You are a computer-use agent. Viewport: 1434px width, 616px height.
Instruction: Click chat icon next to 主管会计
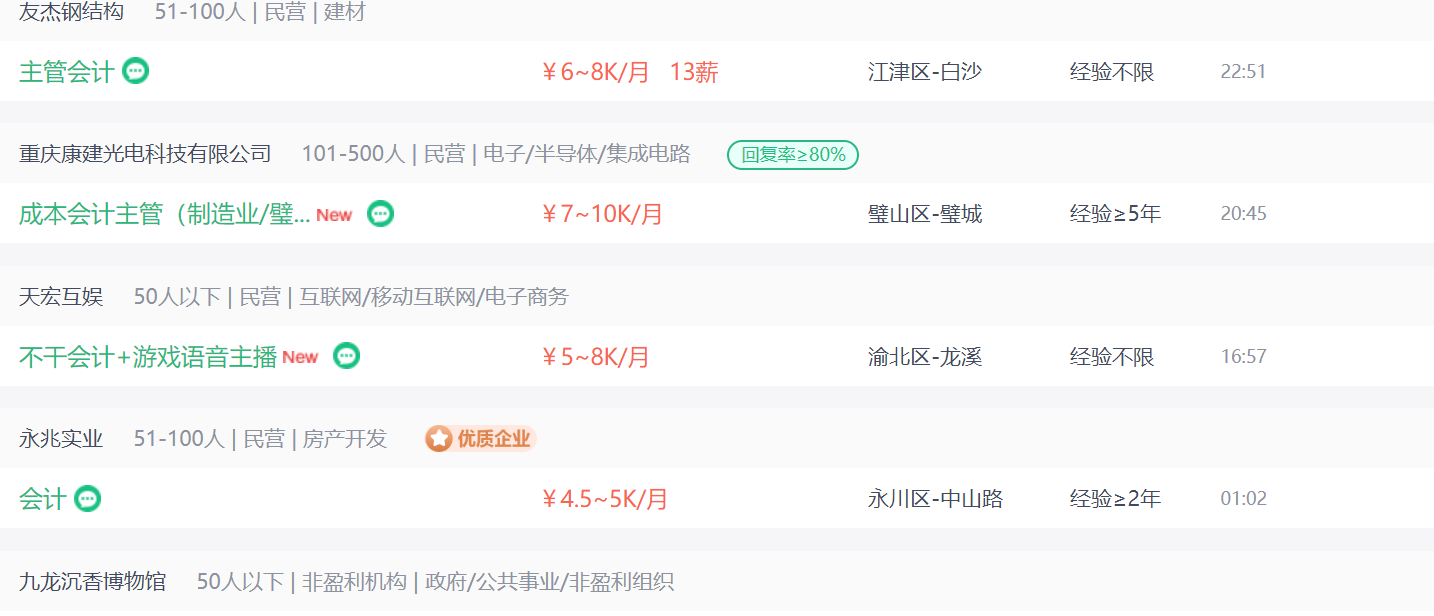[x=136, y=71]
